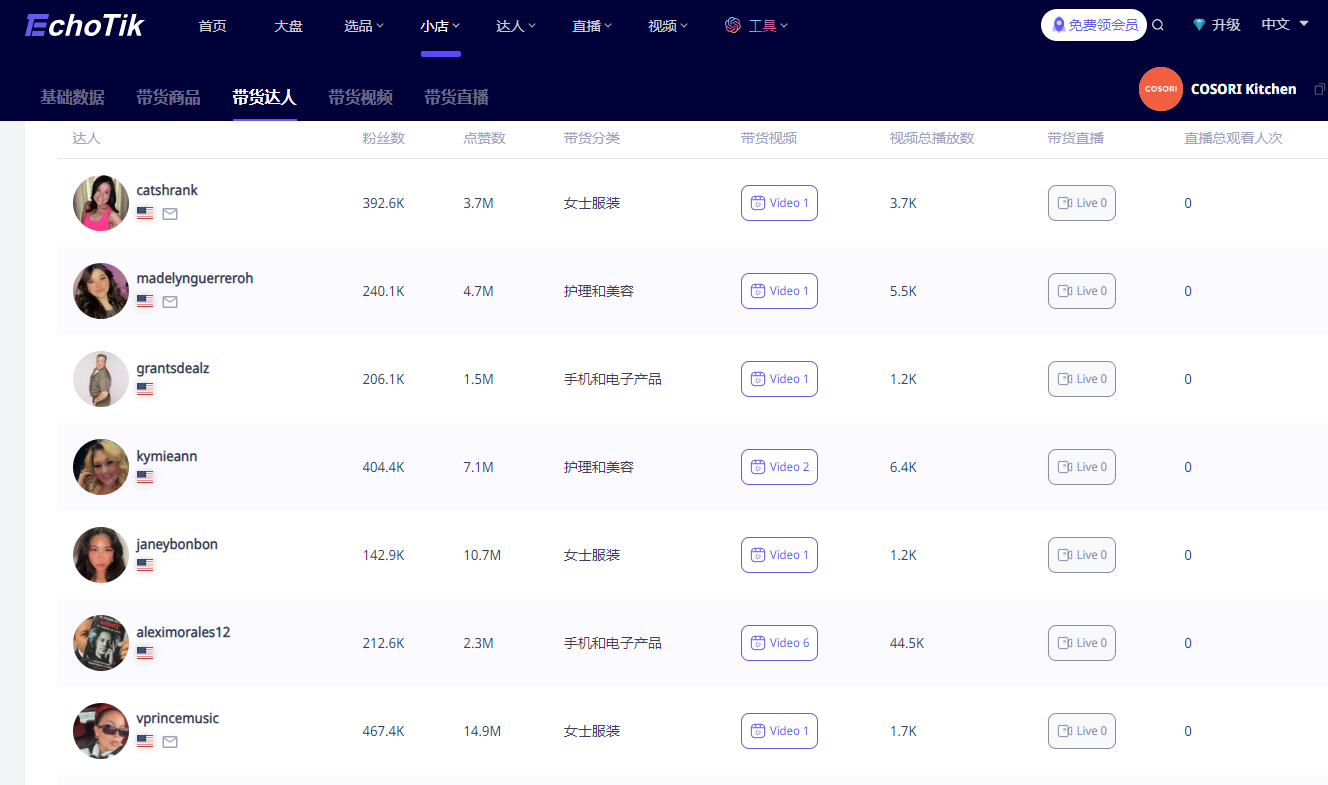The width and height of the screenshot is (1328, 785).
Task: Click the copy icon beside COSORI Kitchen
Action: click(1319, 90)
